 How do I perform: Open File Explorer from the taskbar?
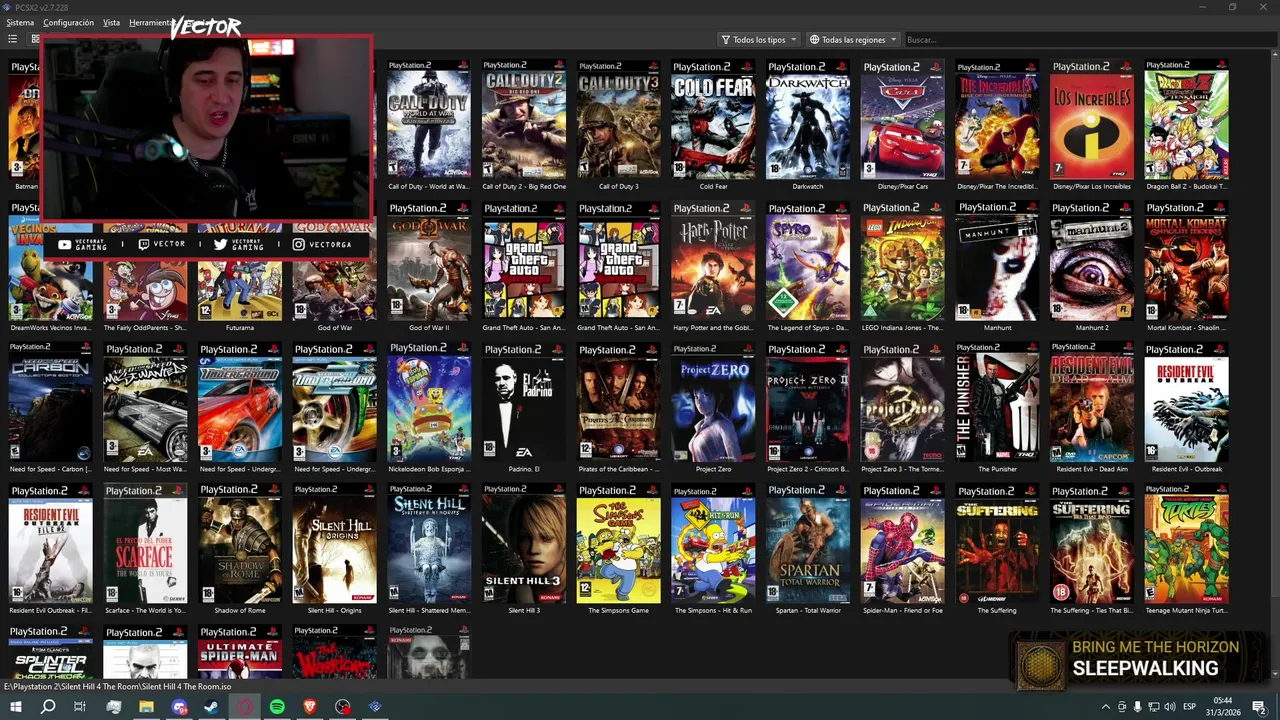[x=146, y=707]
